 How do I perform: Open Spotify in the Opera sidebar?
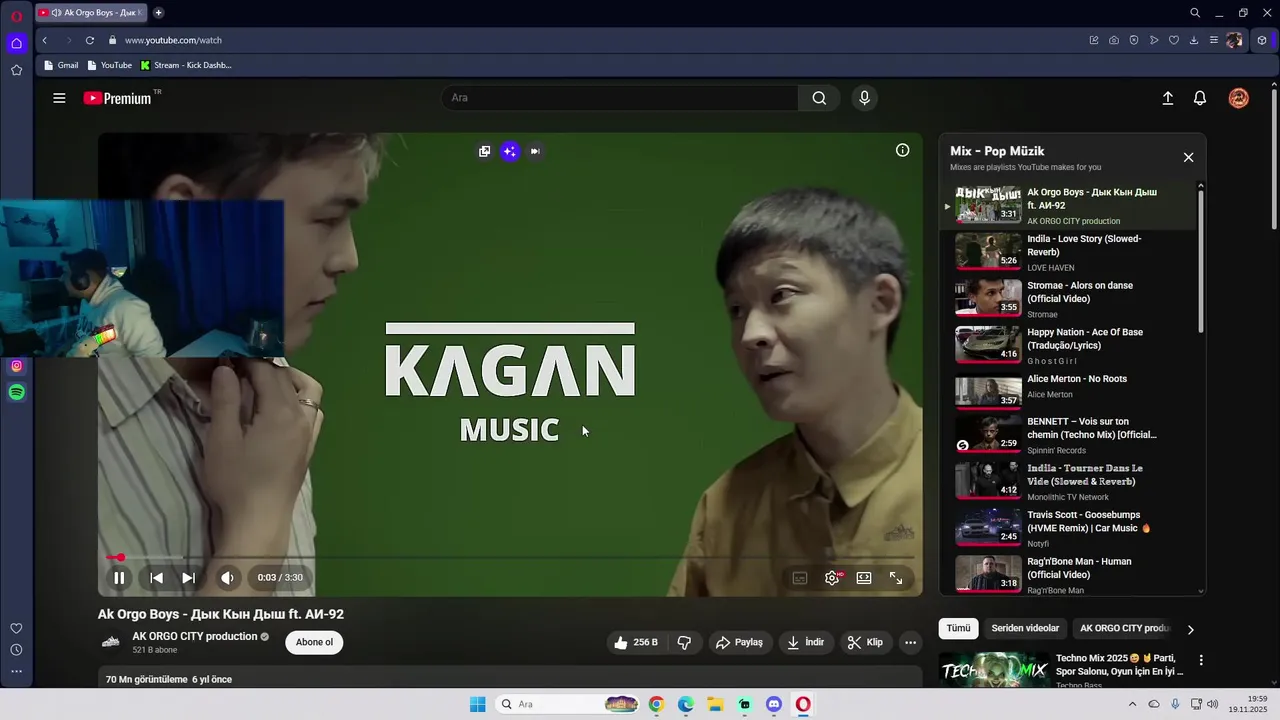click(x=16, y=393)
